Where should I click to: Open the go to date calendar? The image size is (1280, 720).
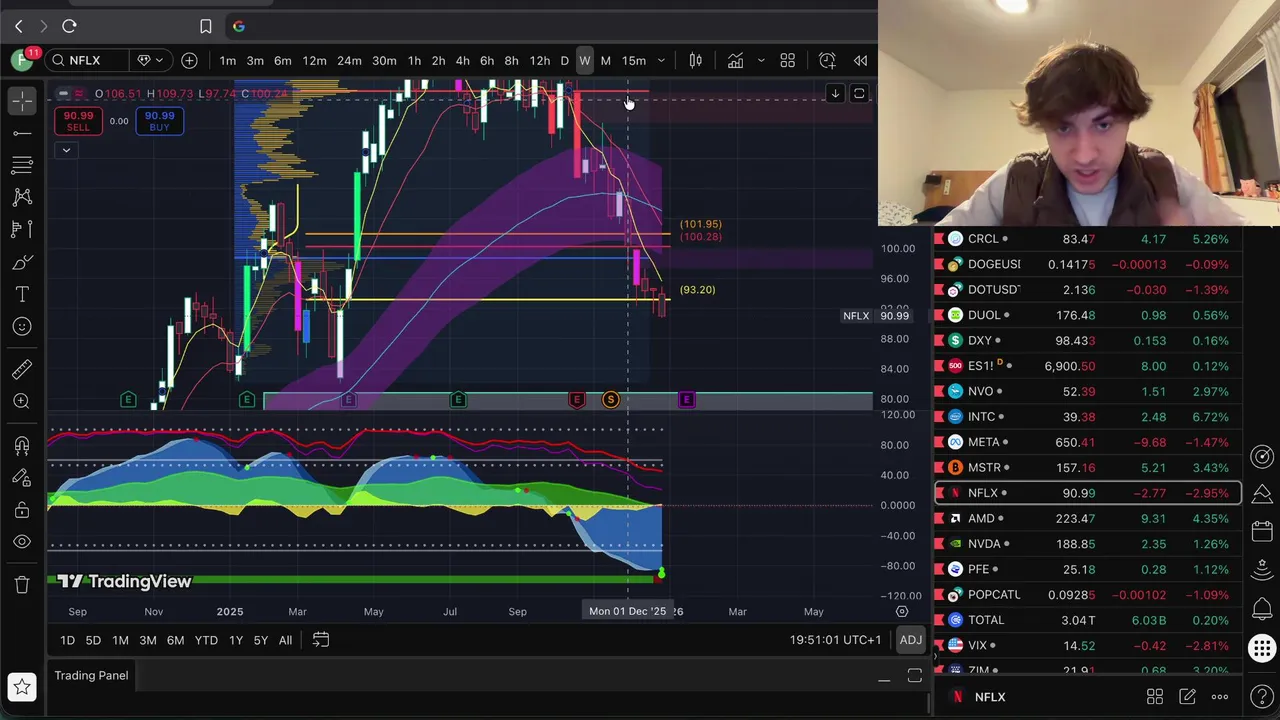(x=321, y=640)
